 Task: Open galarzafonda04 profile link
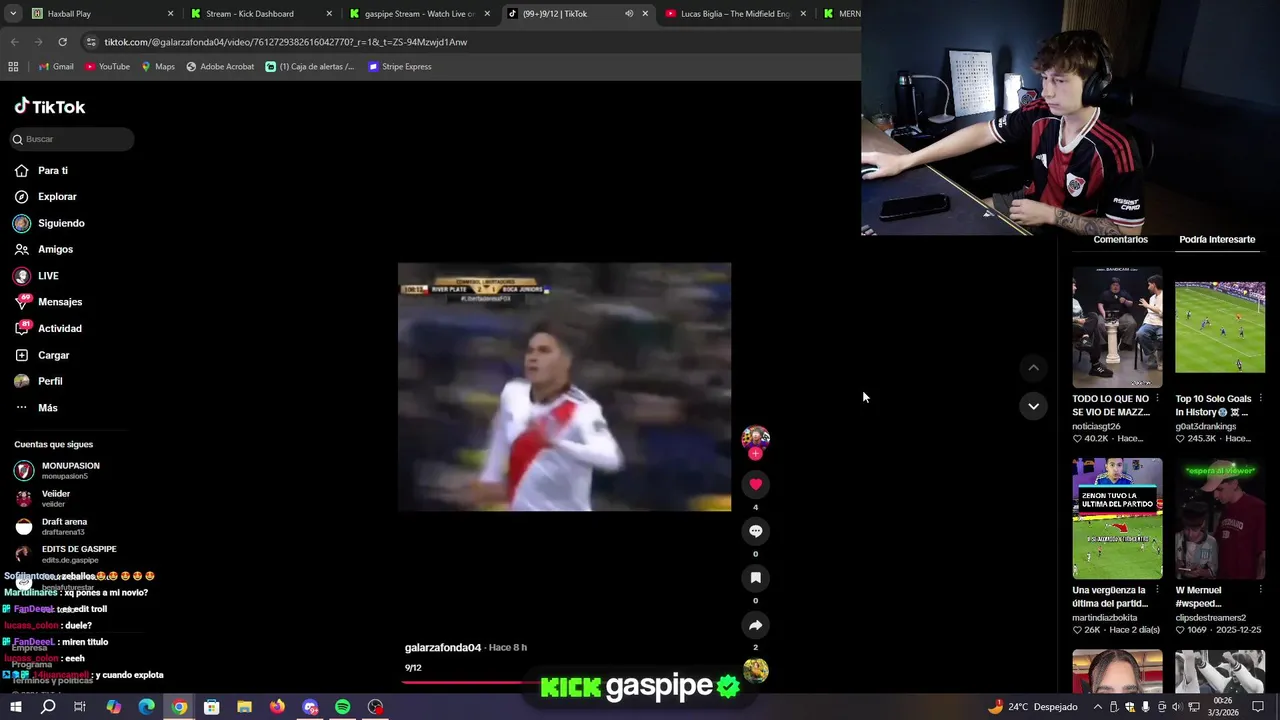[443, 648]
